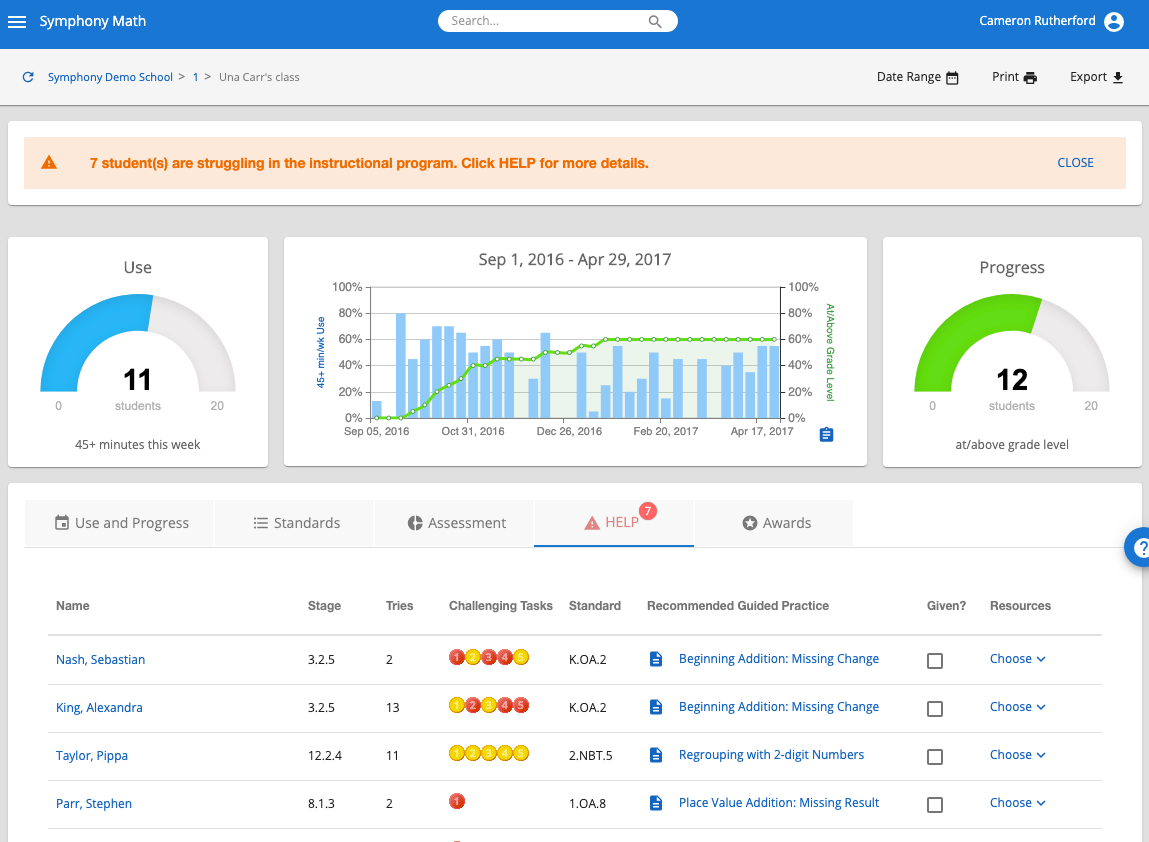Switch to the Assessment tab
This screenshot has height=842, width=1149.
(454, 523)
